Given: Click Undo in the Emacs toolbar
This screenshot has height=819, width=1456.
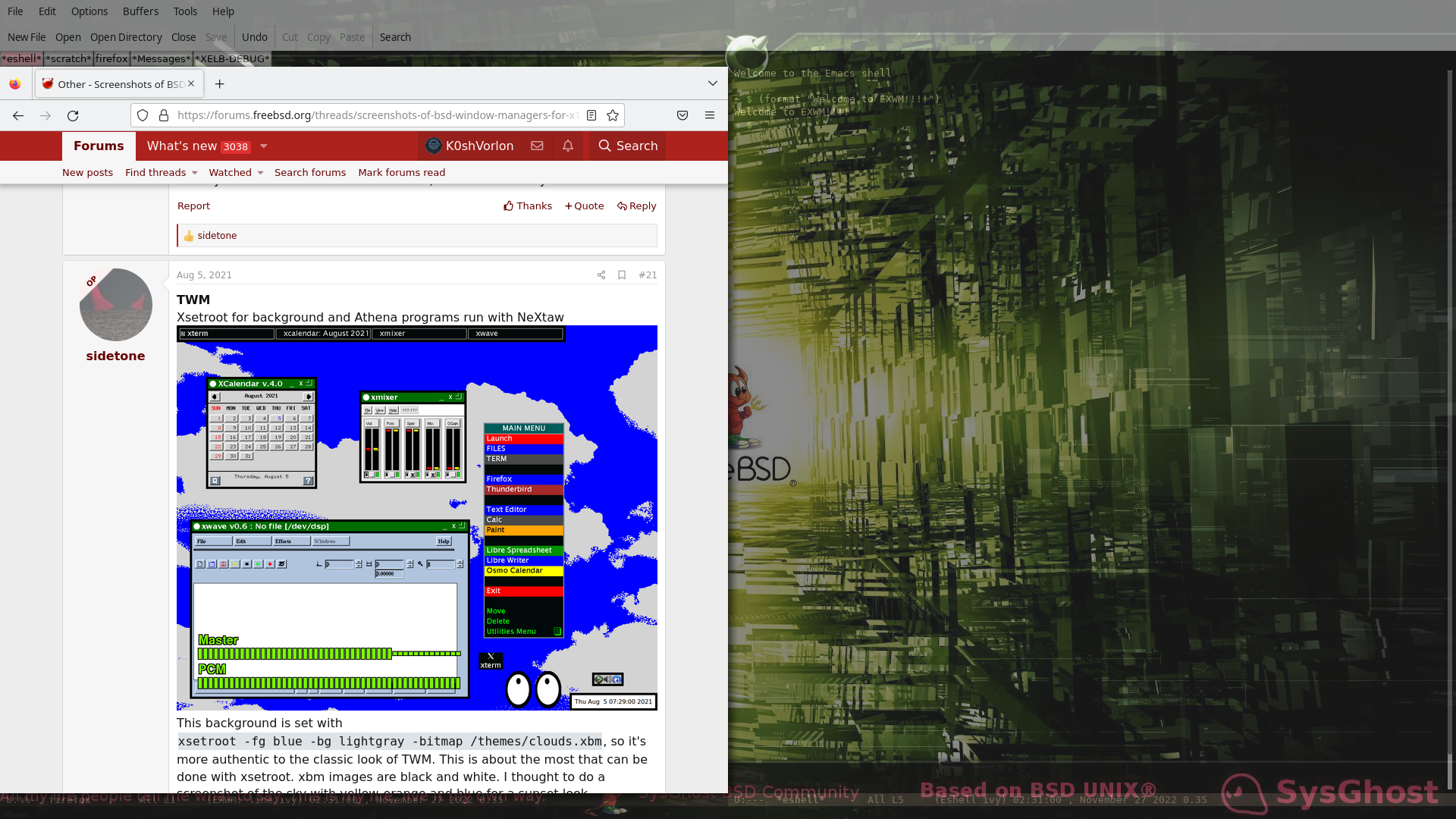Looking at the screenshot, I should click(255, 37).
